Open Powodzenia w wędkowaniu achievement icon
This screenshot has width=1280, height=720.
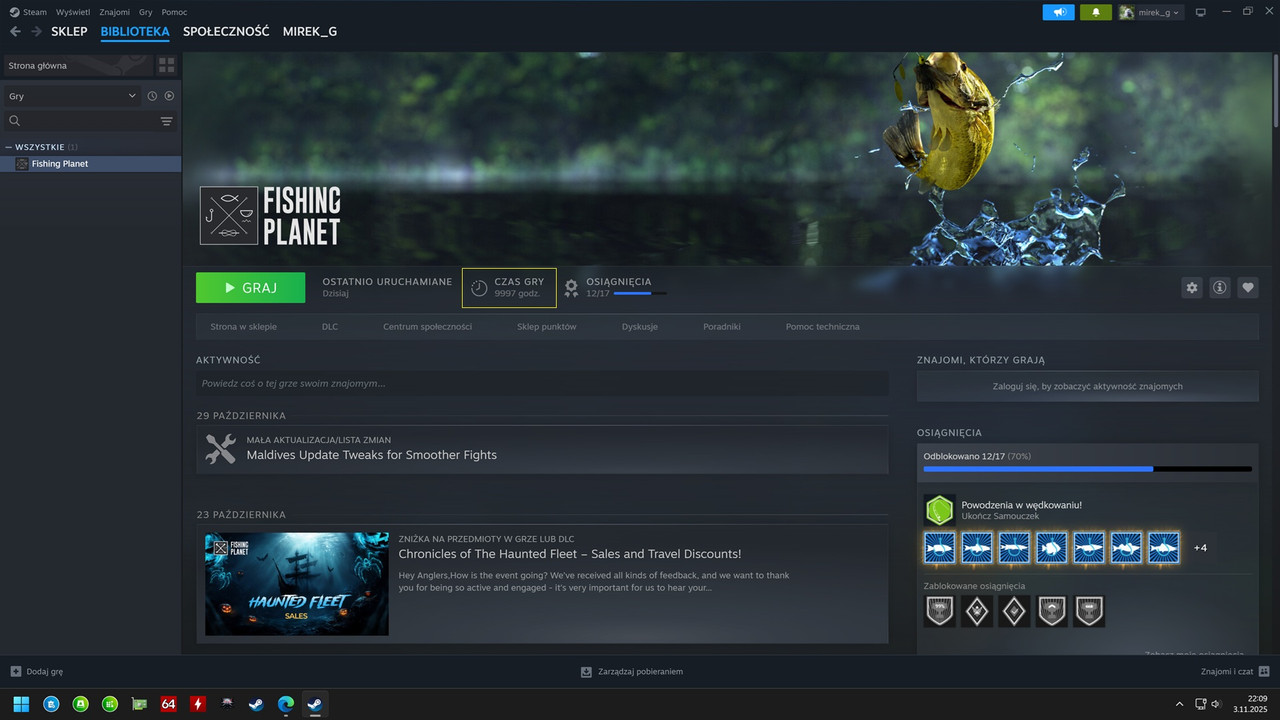click(939, 510)
